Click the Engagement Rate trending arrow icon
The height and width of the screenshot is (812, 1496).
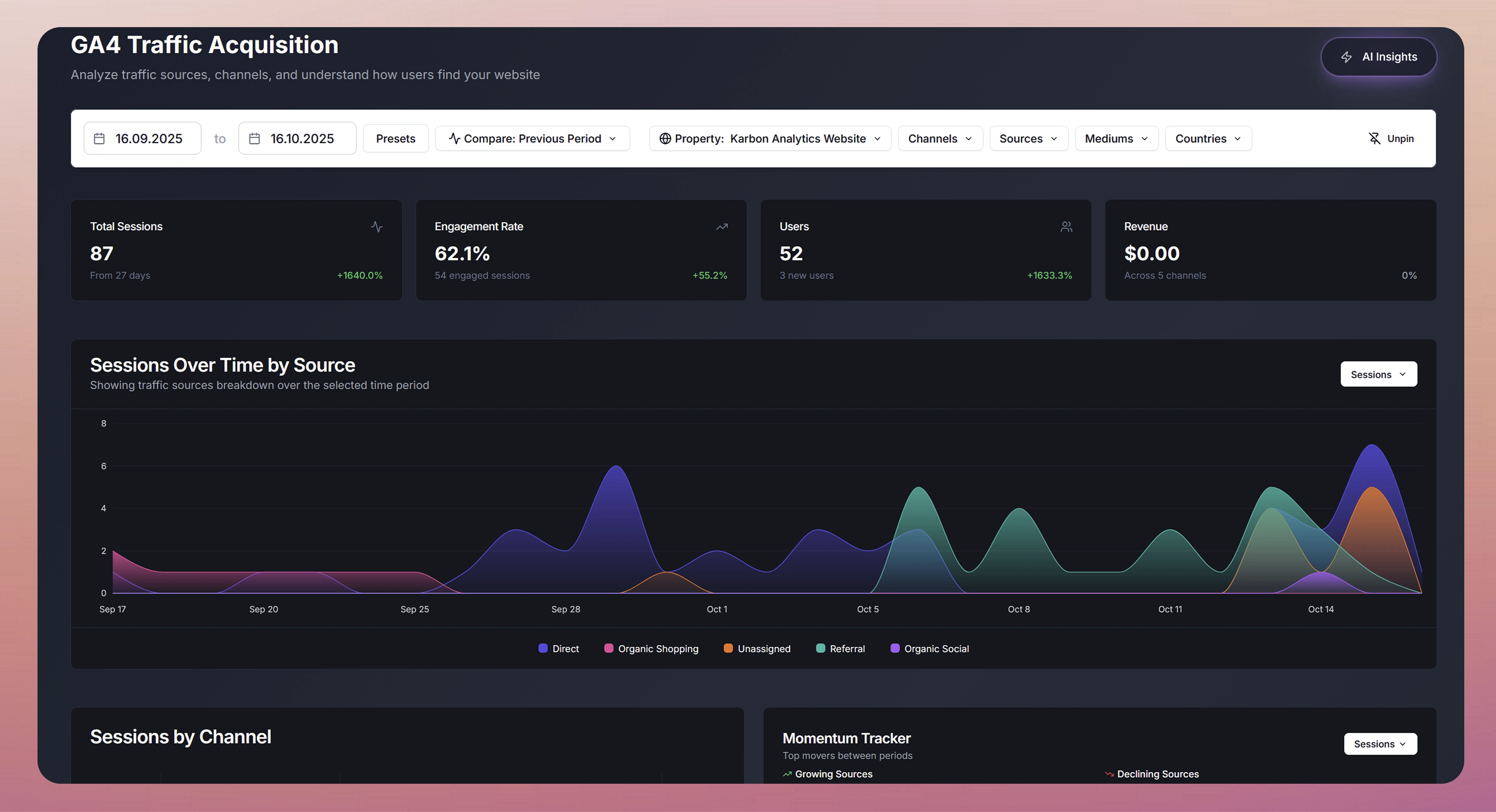pos(721,227)
